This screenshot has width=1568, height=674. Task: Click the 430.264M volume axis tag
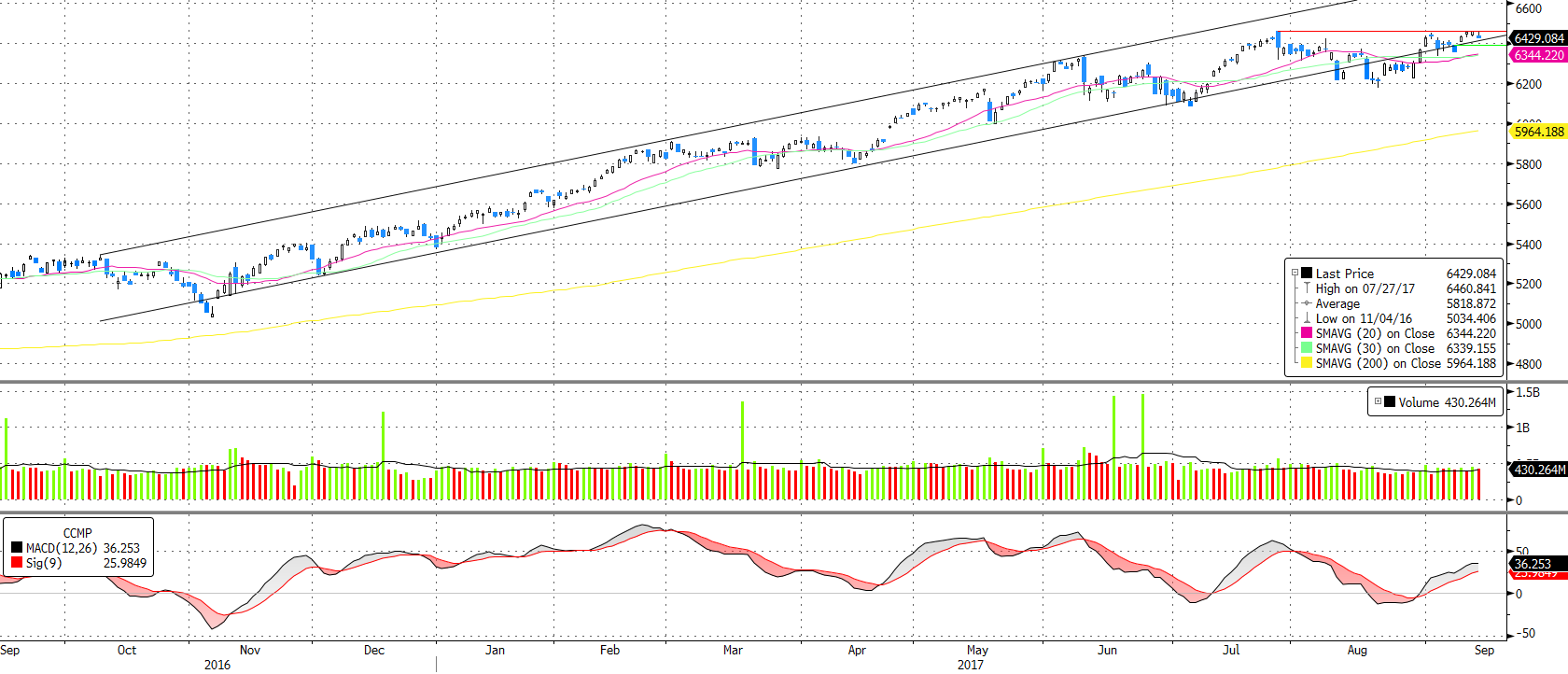click(x=1538, y=470)
